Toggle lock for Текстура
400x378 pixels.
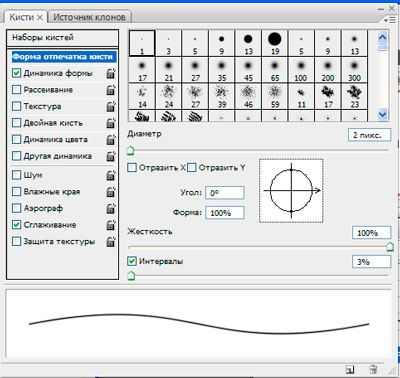[111, 107]
